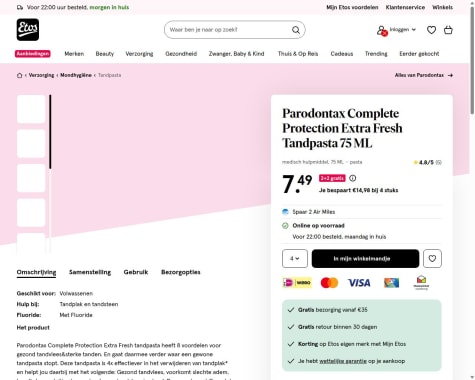Switch to the Bezorgopties tab

coord(181,272)
